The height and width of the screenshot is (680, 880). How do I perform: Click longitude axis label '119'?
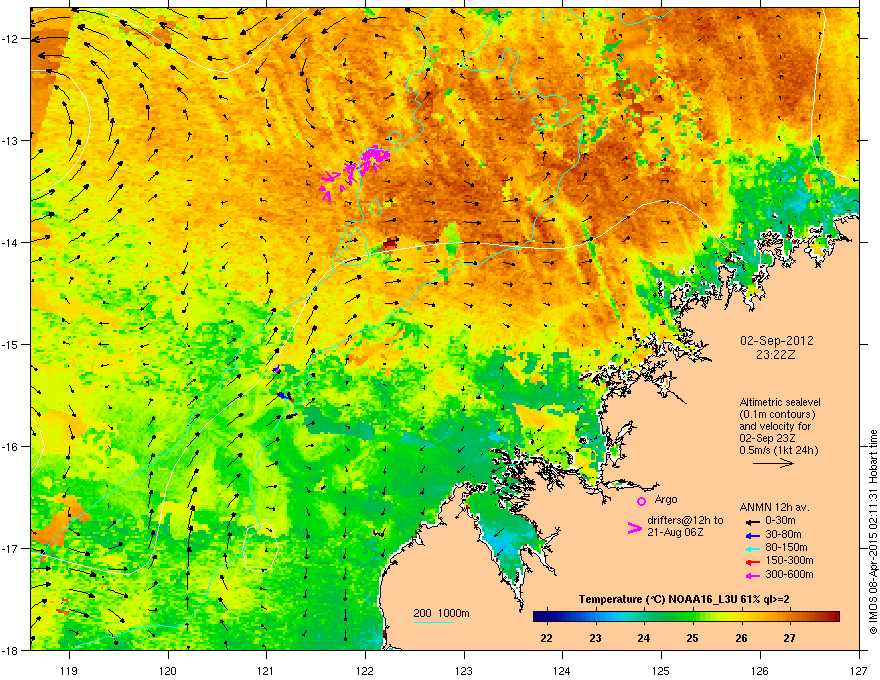coord(69,670)
